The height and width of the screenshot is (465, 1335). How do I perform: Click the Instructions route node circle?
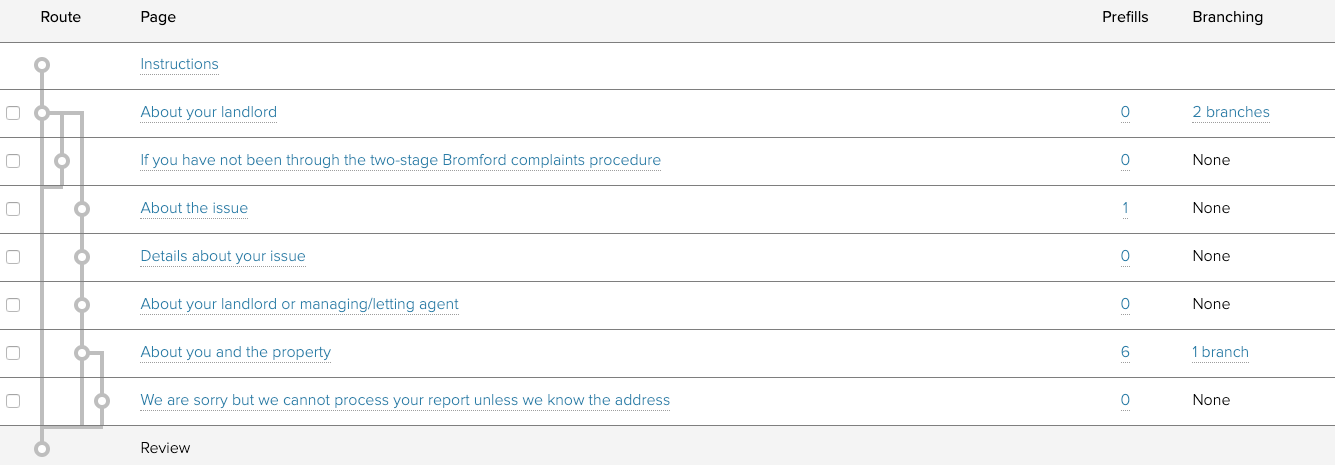tap(41, 65)
